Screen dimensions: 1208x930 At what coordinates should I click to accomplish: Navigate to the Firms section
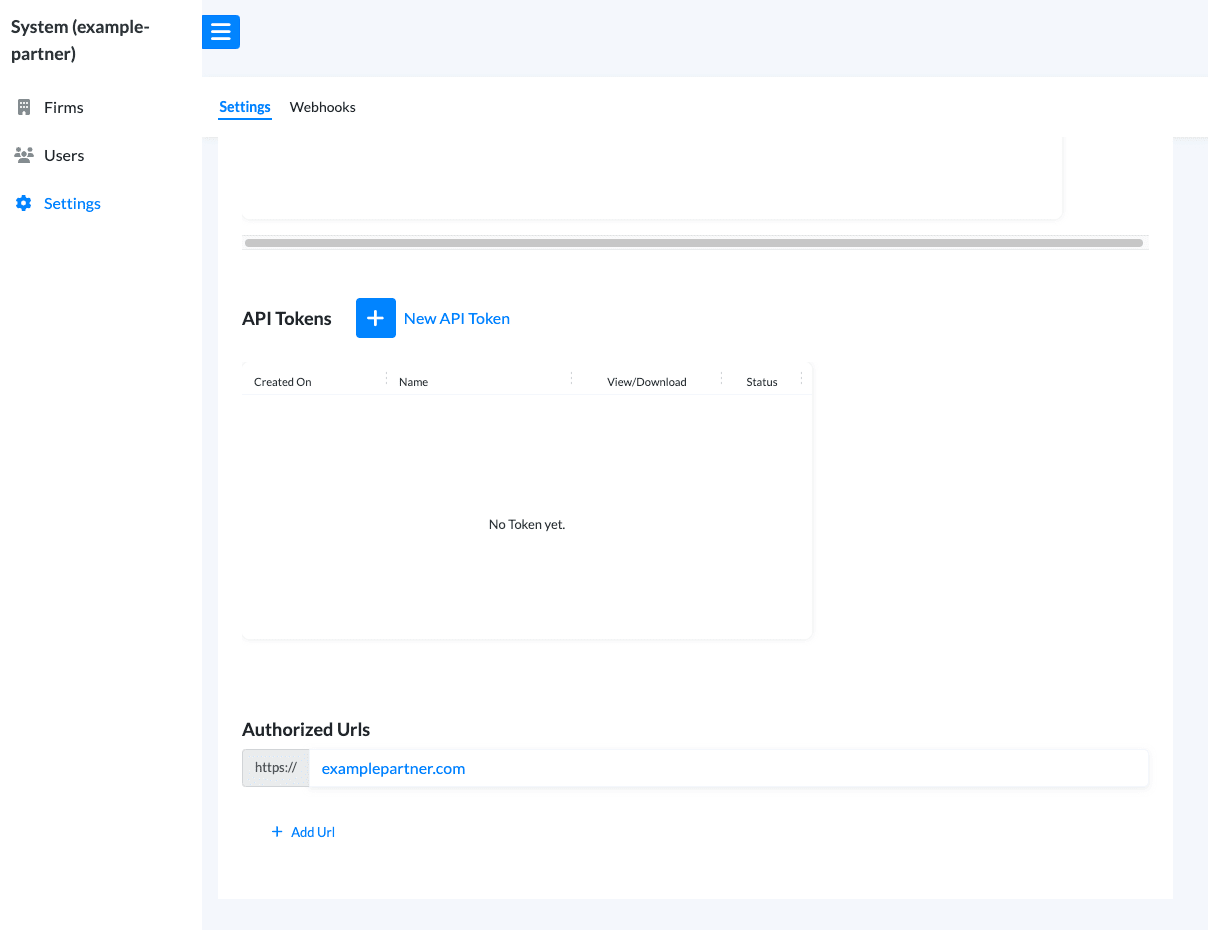[x=62, y=107]
